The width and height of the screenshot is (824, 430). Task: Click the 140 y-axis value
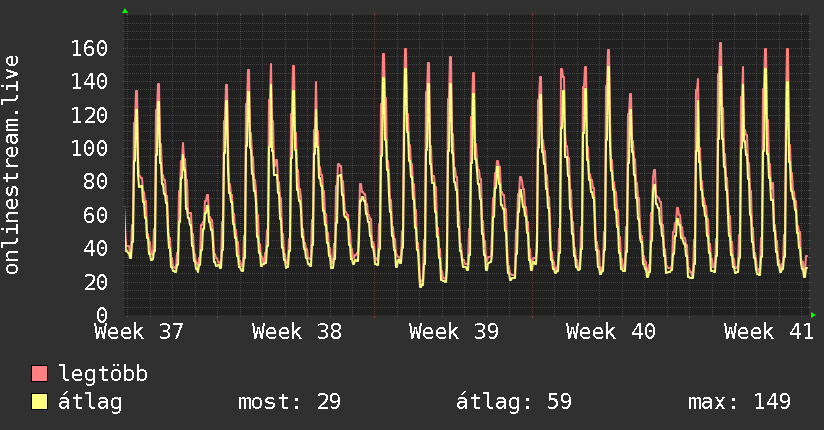(x=89, y=82)
